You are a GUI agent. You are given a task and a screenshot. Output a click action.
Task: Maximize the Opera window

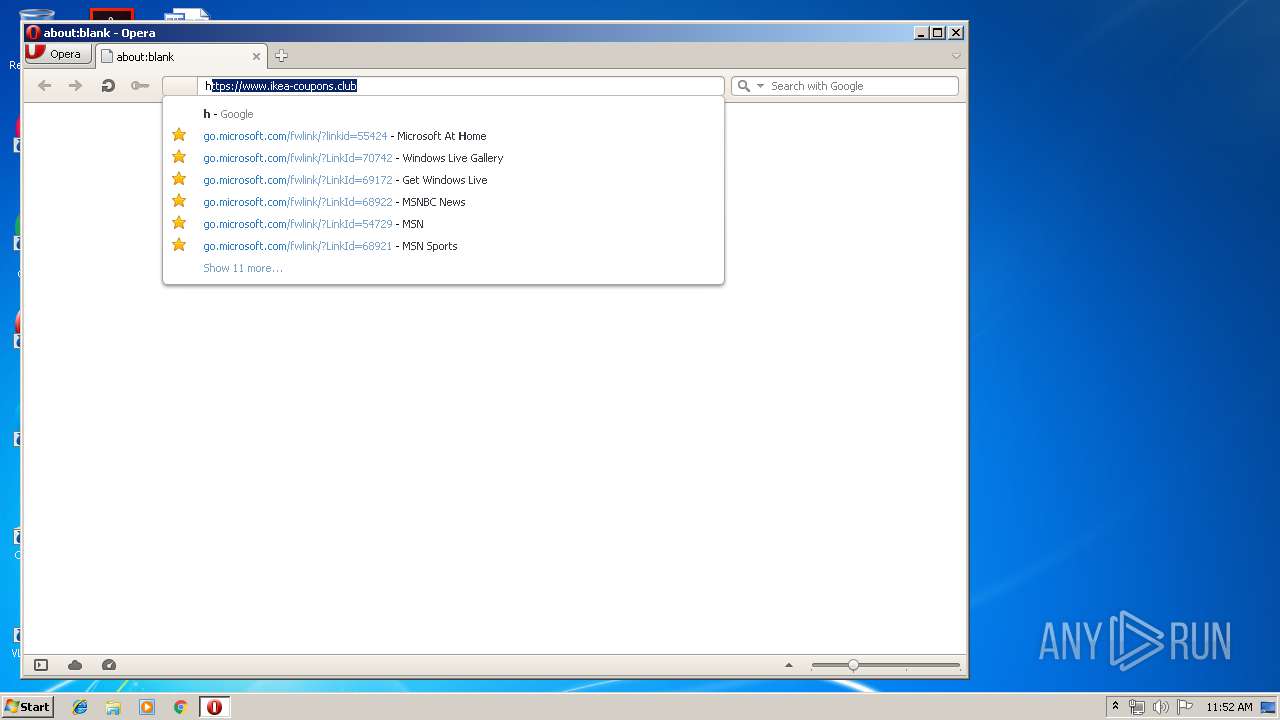pyautogui.click(x=938, y=33)
